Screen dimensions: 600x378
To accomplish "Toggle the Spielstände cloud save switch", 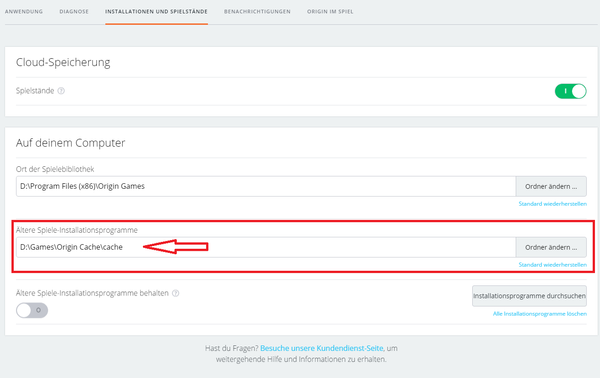I will (x=571, y=91).
